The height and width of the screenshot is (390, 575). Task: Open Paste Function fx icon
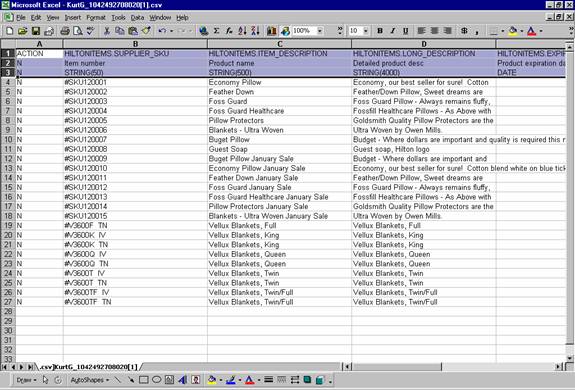(x=229, y=31)
